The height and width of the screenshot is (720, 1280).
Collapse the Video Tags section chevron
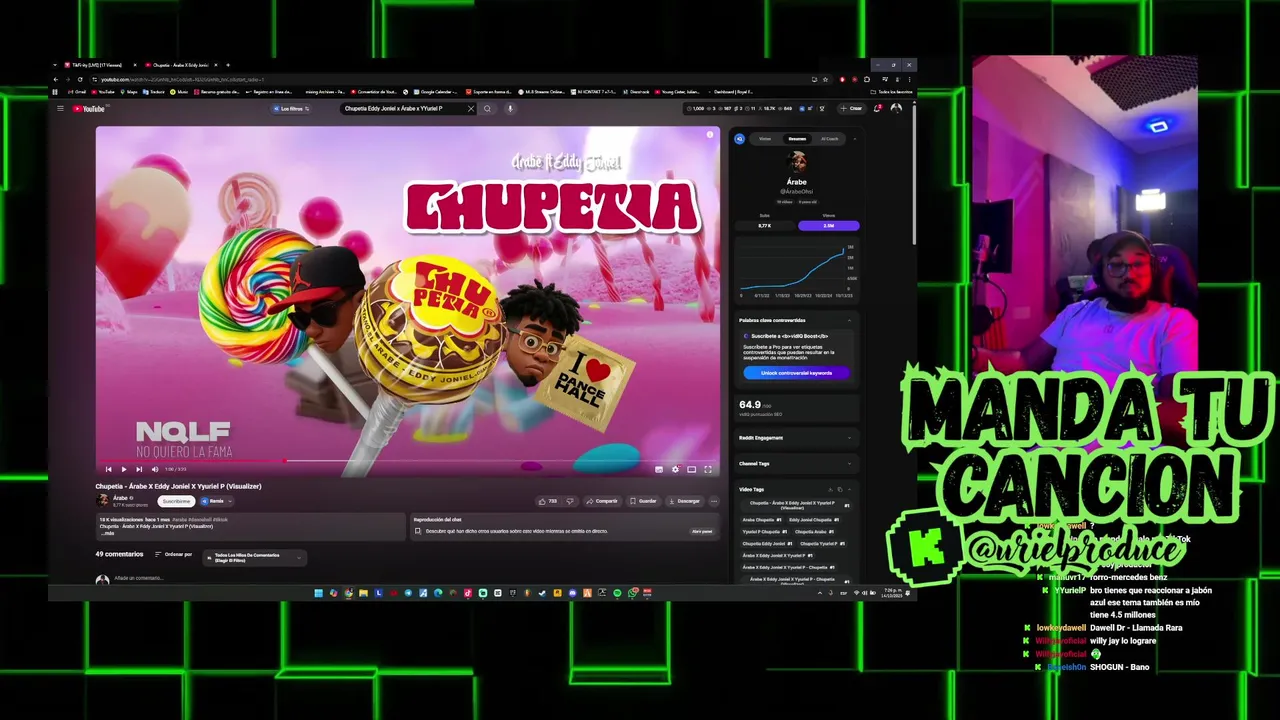click(x=849, y=489)
